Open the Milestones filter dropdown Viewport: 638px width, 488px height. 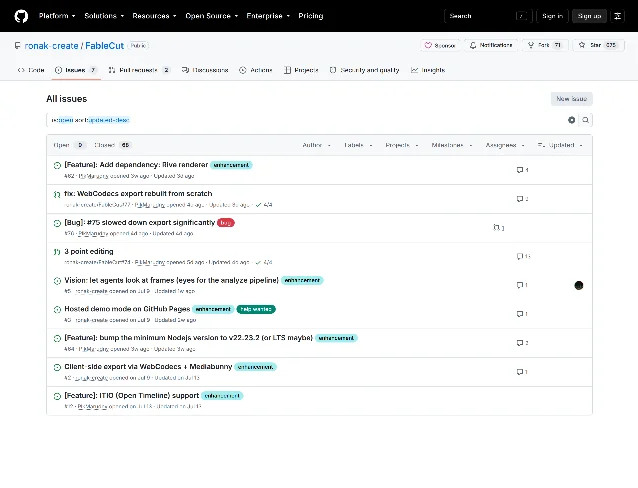tap(452, 145)
